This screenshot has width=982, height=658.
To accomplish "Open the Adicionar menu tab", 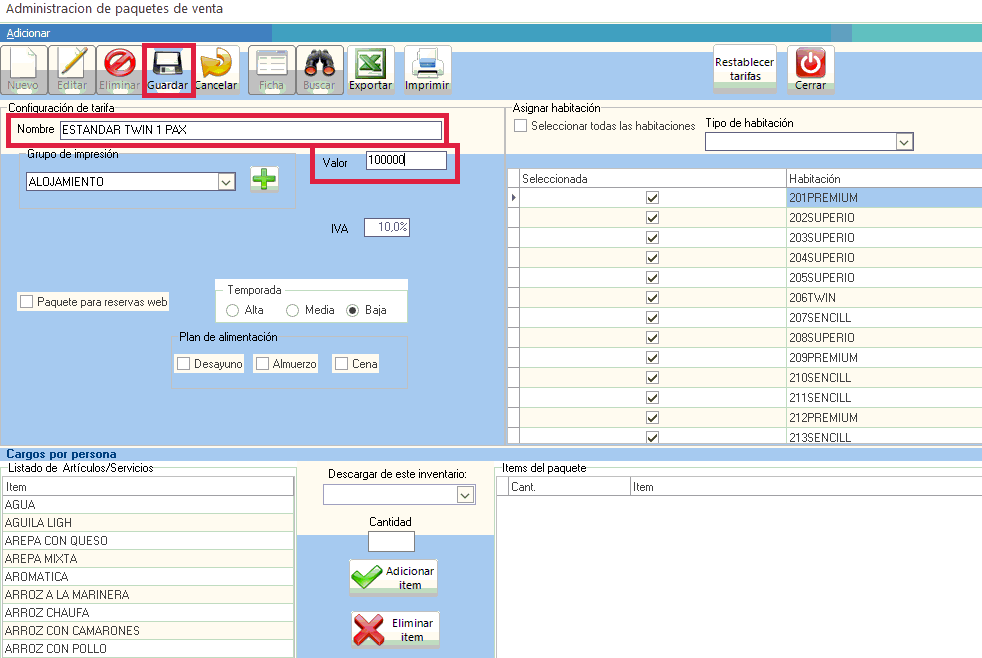I will point(28,33).
